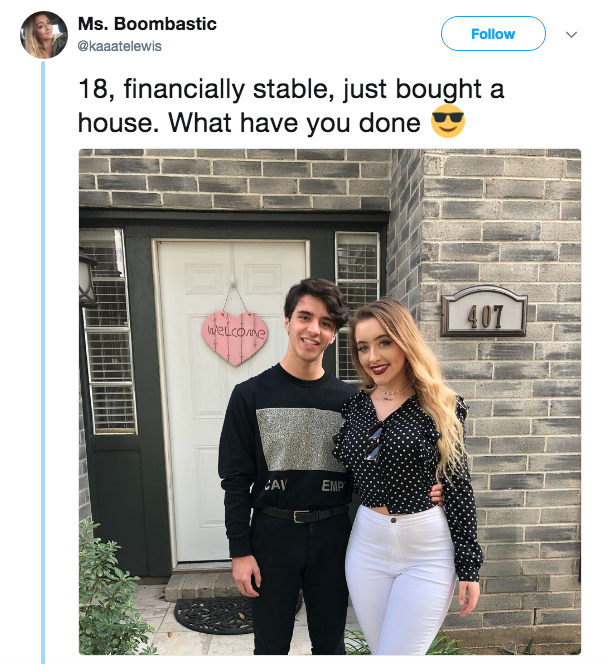Click the CAV EMPT lettering on the sweatshirt
This screenshot has height=664, width=607.
(x=304, y=484)
